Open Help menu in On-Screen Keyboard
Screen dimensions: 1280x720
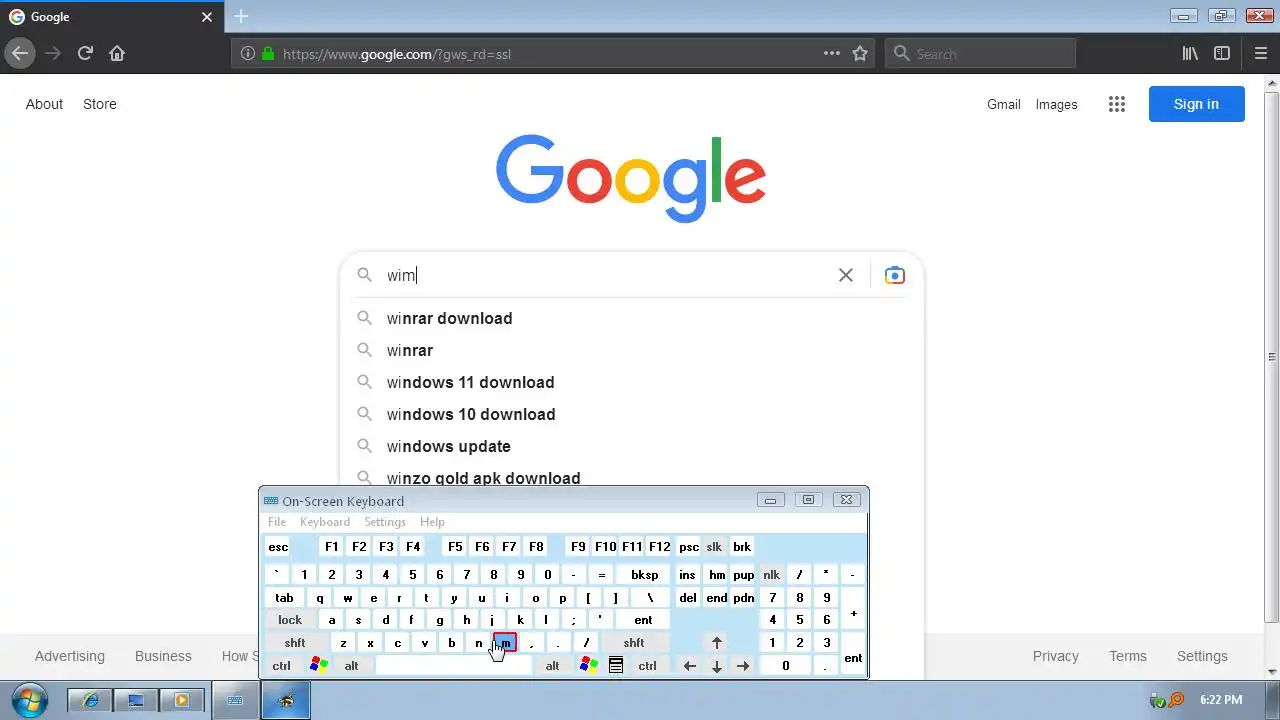432,522
